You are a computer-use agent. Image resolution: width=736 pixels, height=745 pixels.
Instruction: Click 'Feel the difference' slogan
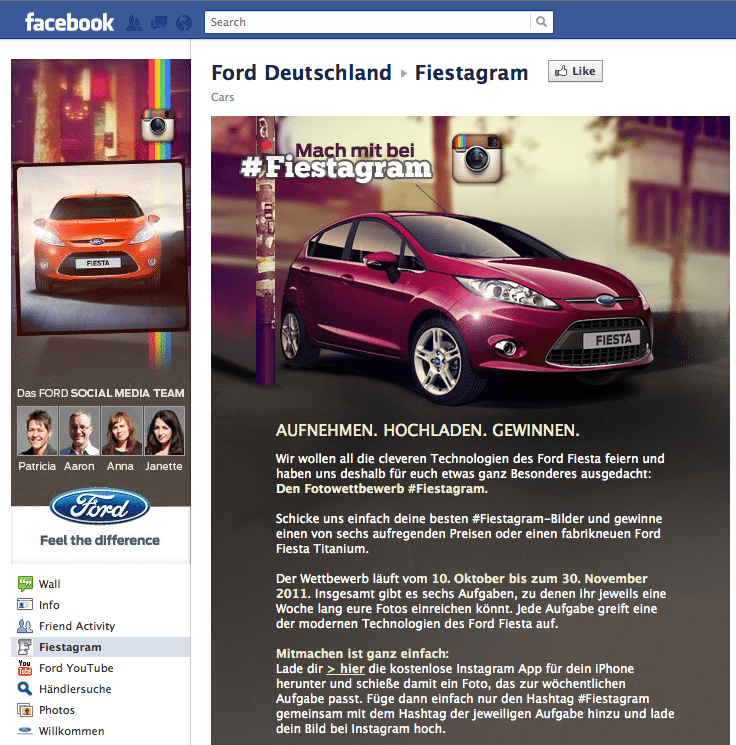click(100, 540)
